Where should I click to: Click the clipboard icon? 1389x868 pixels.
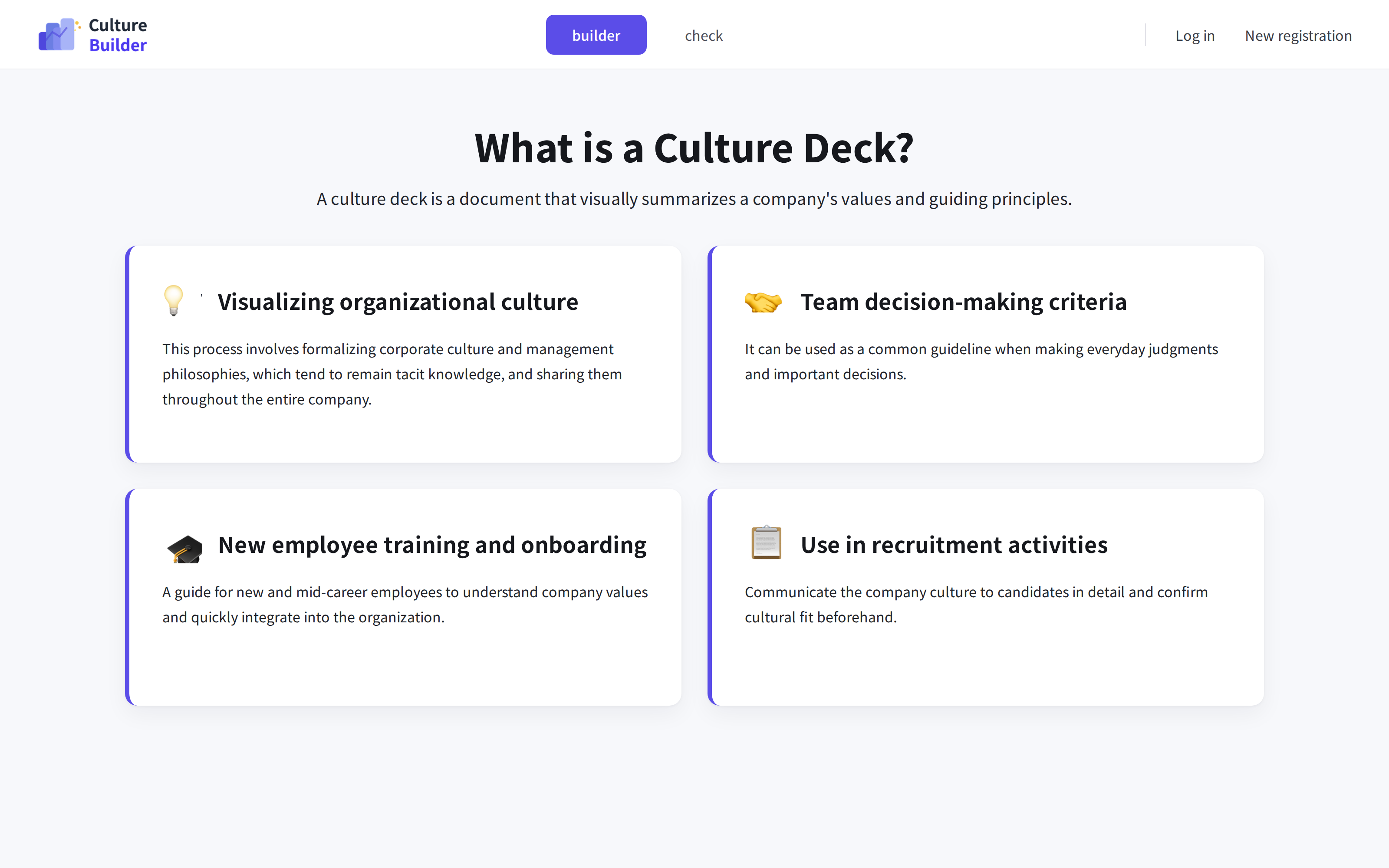point(766,541)
